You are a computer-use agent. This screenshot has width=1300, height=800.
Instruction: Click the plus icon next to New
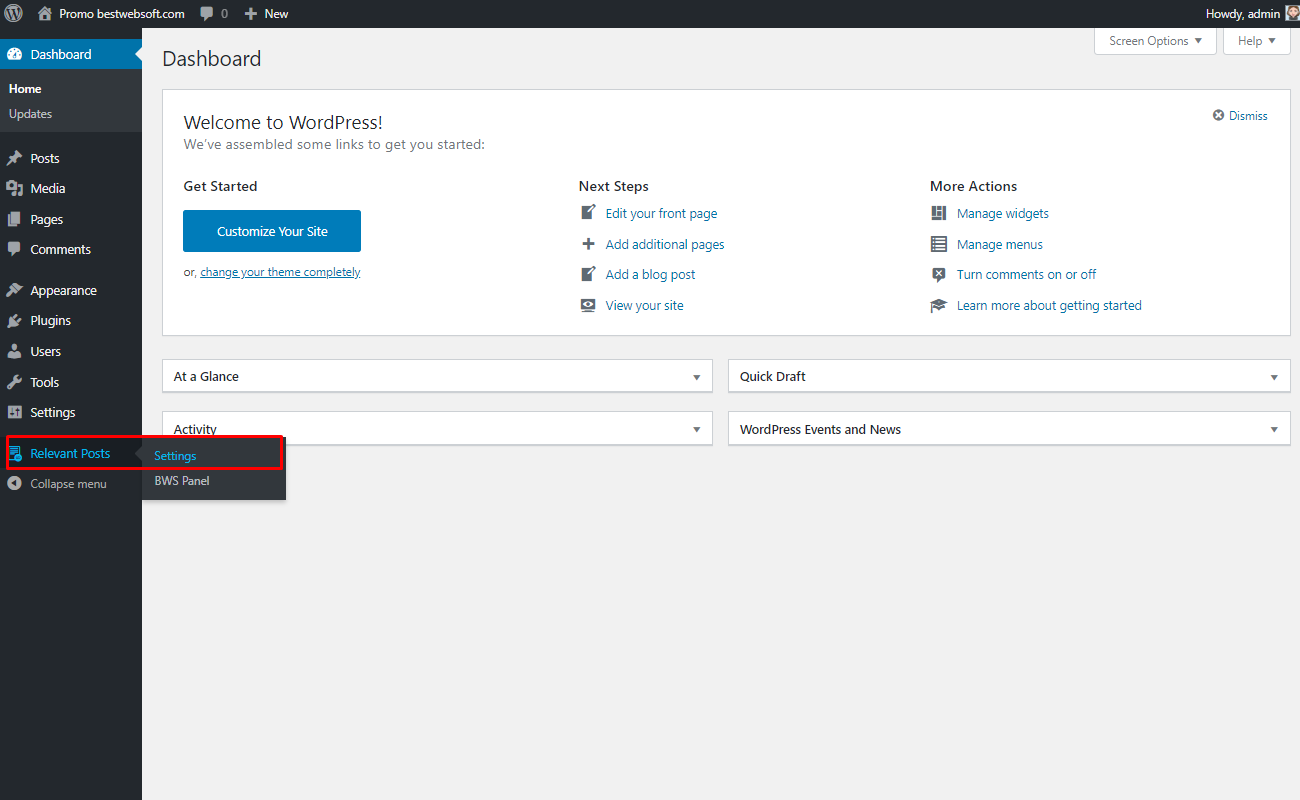(251, 14)
